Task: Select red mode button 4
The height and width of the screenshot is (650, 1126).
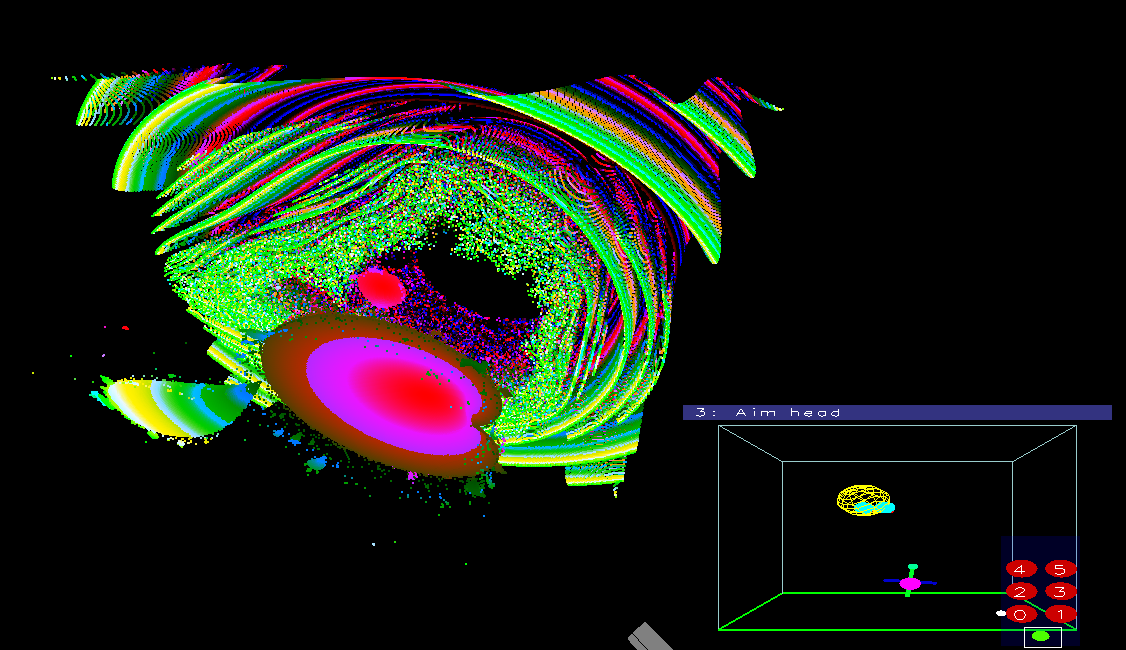Action: pos(1020,569)
